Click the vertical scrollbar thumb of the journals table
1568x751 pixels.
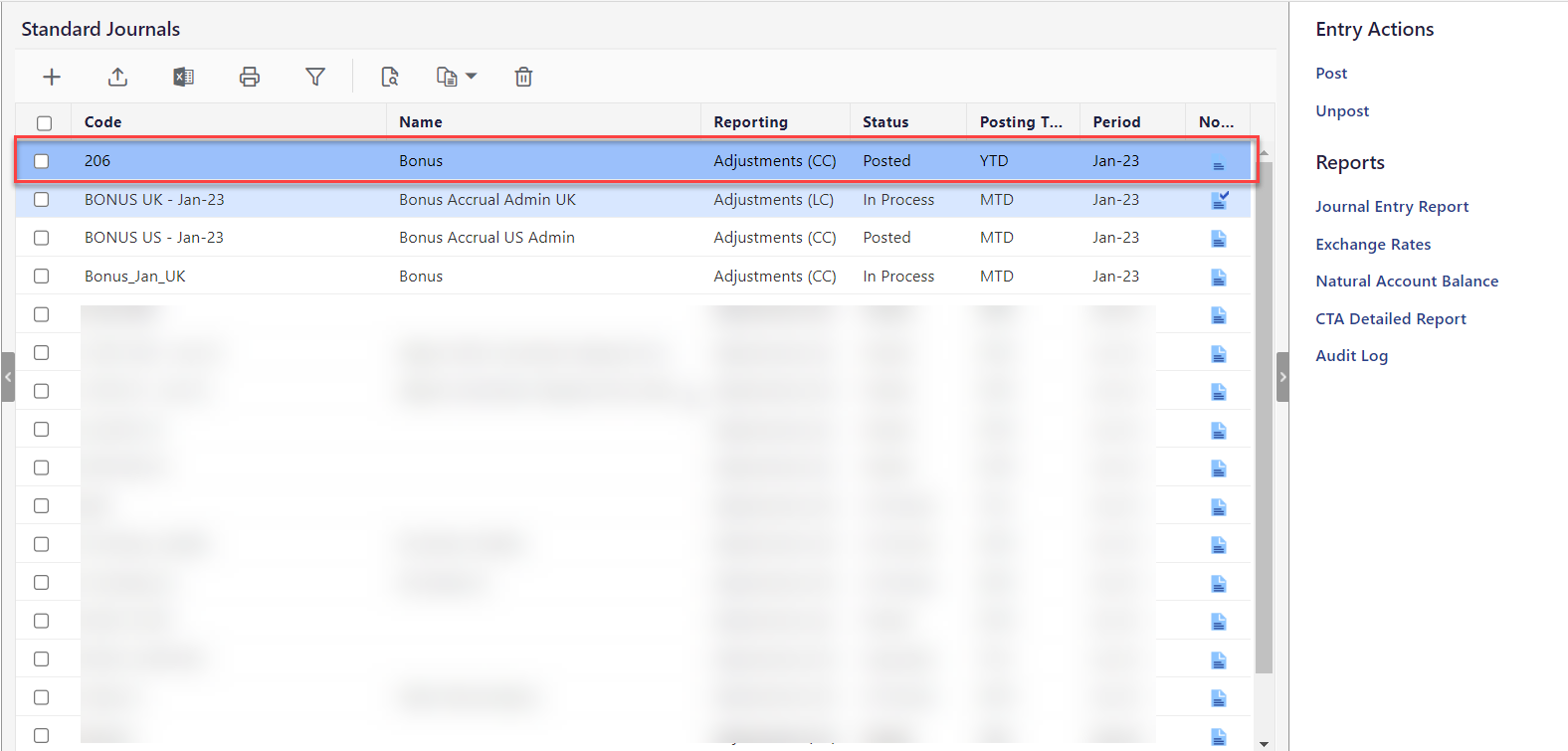coord(1264,418)
